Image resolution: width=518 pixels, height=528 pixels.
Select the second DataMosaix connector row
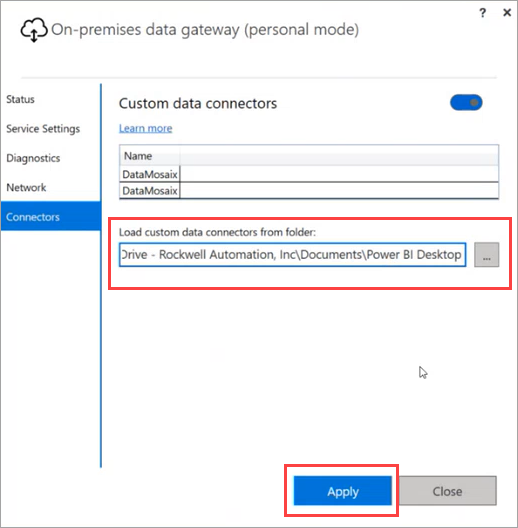(x=309, y=191)
